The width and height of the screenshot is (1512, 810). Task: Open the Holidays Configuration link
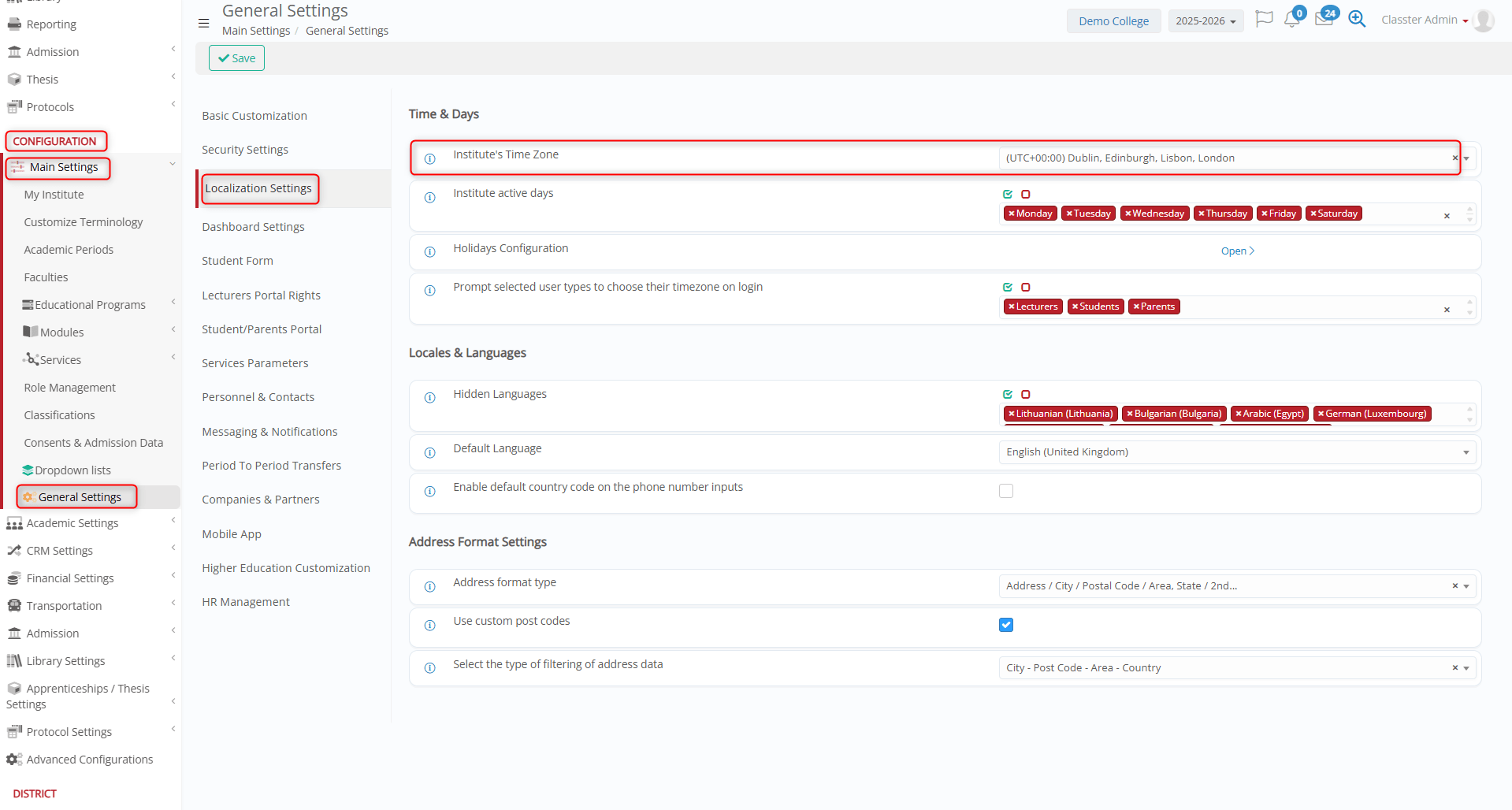pyautogui.click(x=1237, y=251)
